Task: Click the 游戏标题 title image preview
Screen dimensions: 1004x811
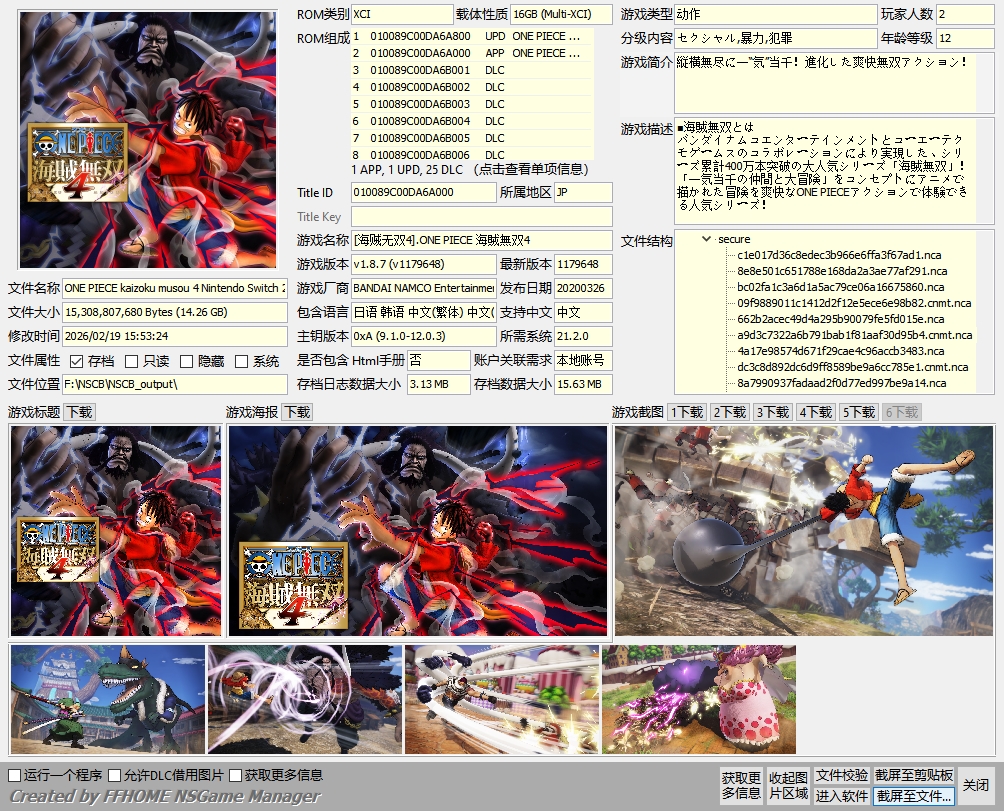Action: point(116,531)
